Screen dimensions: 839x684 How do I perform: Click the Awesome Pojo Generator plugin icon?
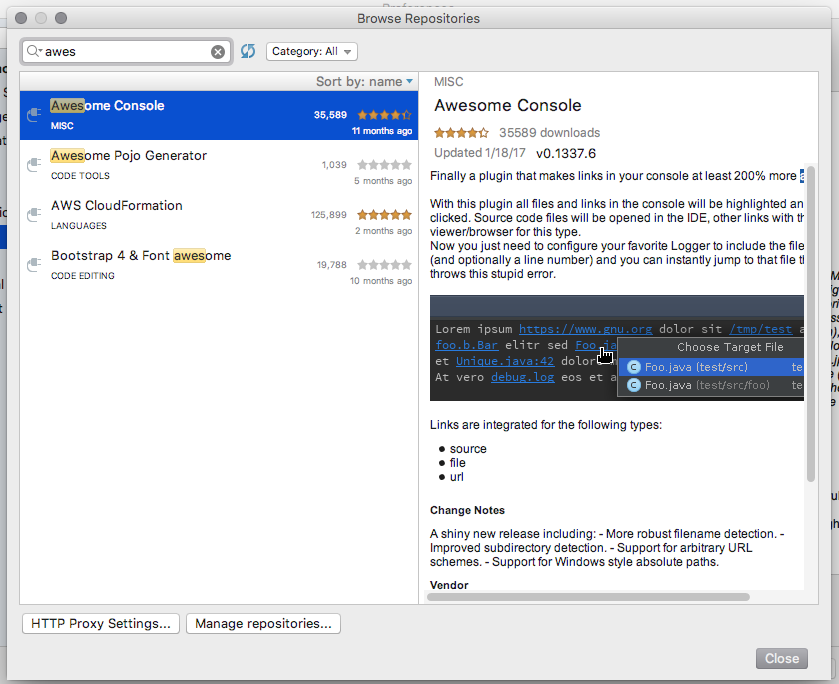tap(34, 164)
